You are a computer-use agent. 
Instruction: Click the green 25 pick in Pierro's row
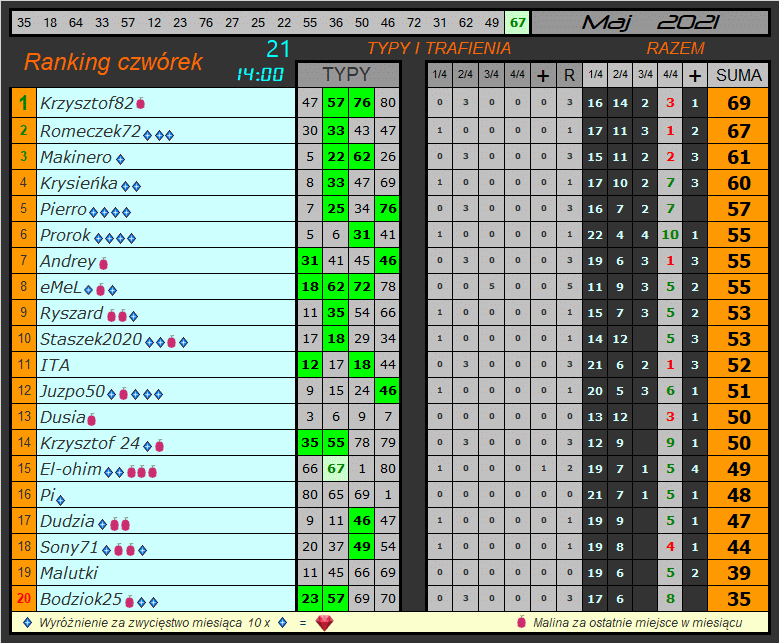click(336, 209)
